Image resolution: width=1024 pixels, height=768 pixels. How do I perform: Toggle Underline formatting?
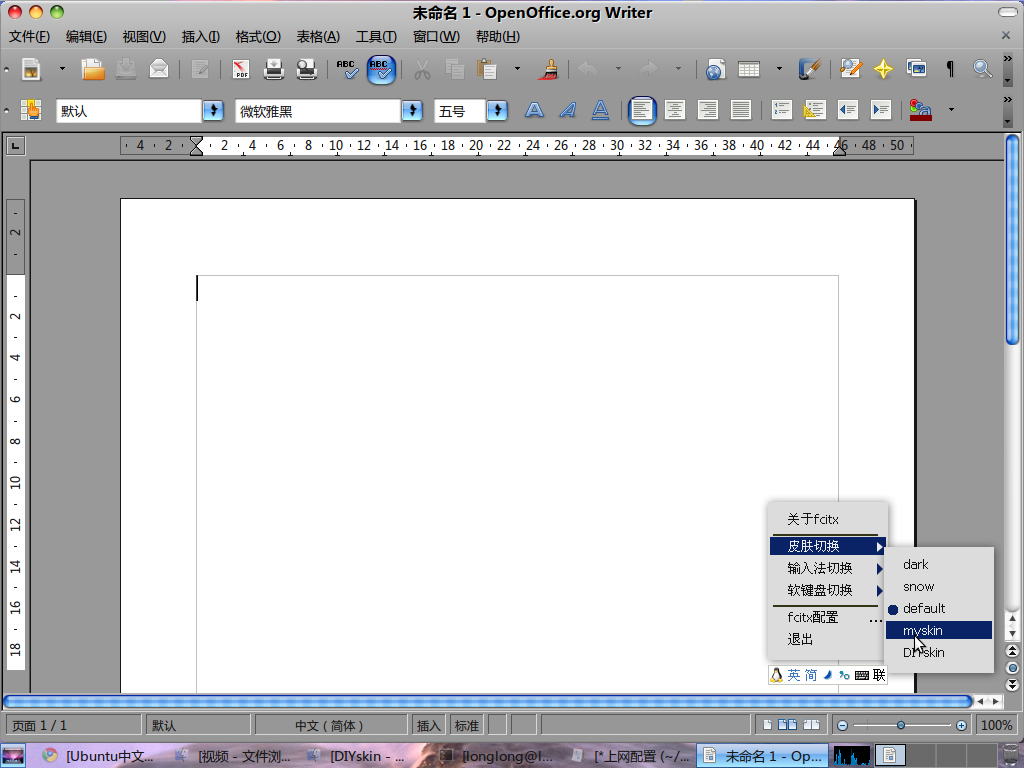600,110
